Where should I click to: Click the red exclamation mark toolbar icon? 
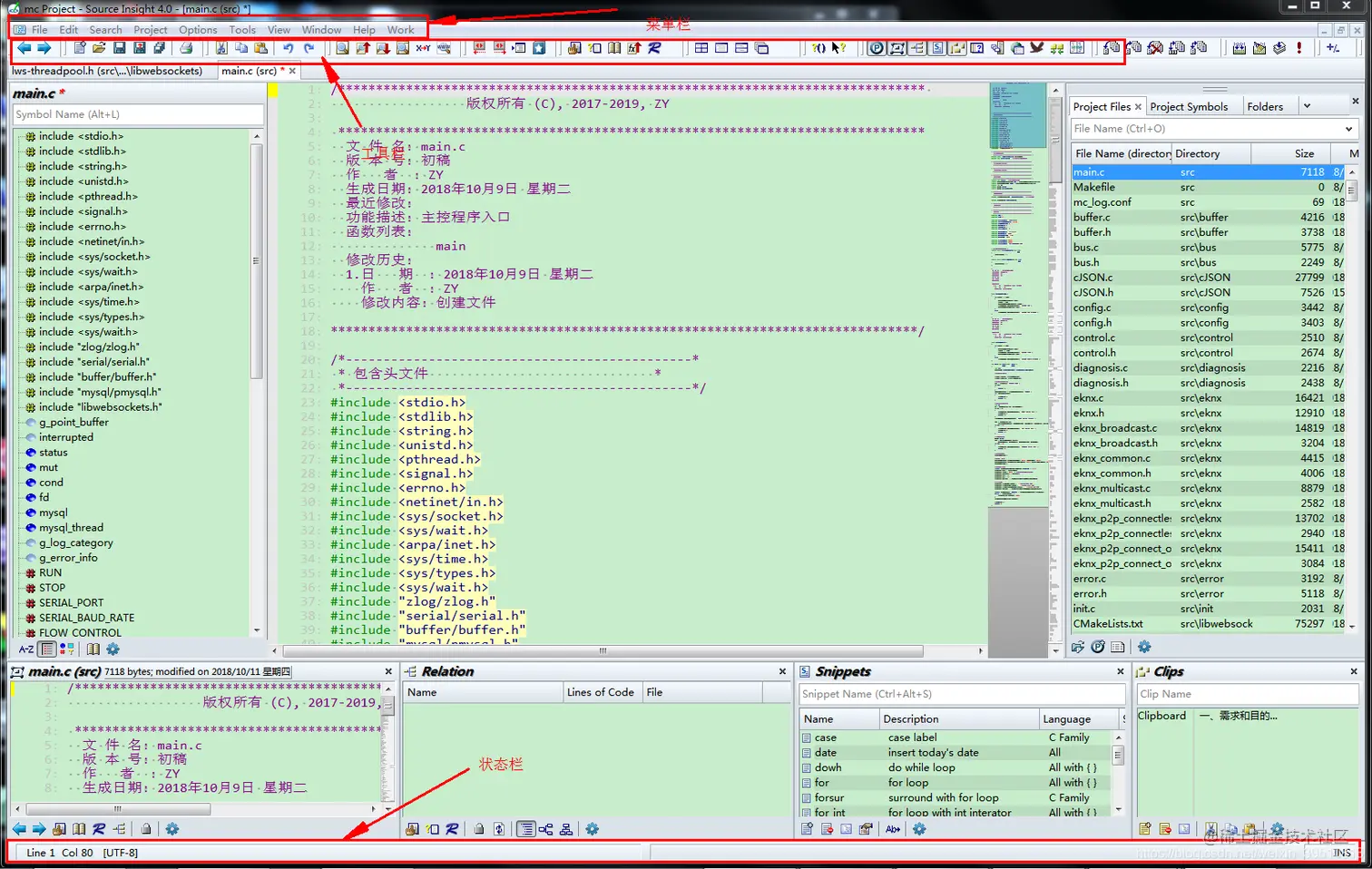pos(1299,48)
